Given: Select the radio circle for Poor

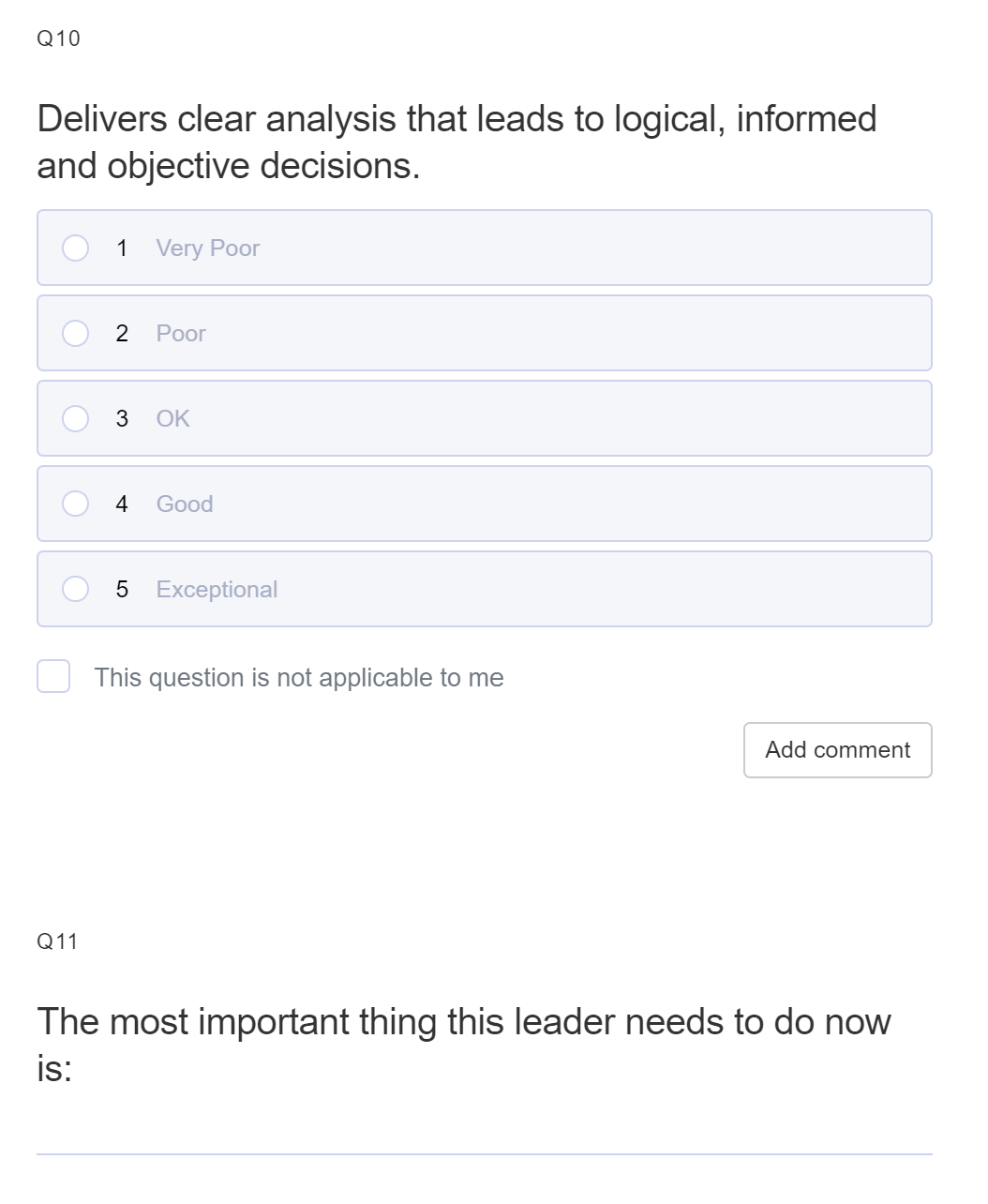Looking at the screenshot, I should [x=76, y=333].
